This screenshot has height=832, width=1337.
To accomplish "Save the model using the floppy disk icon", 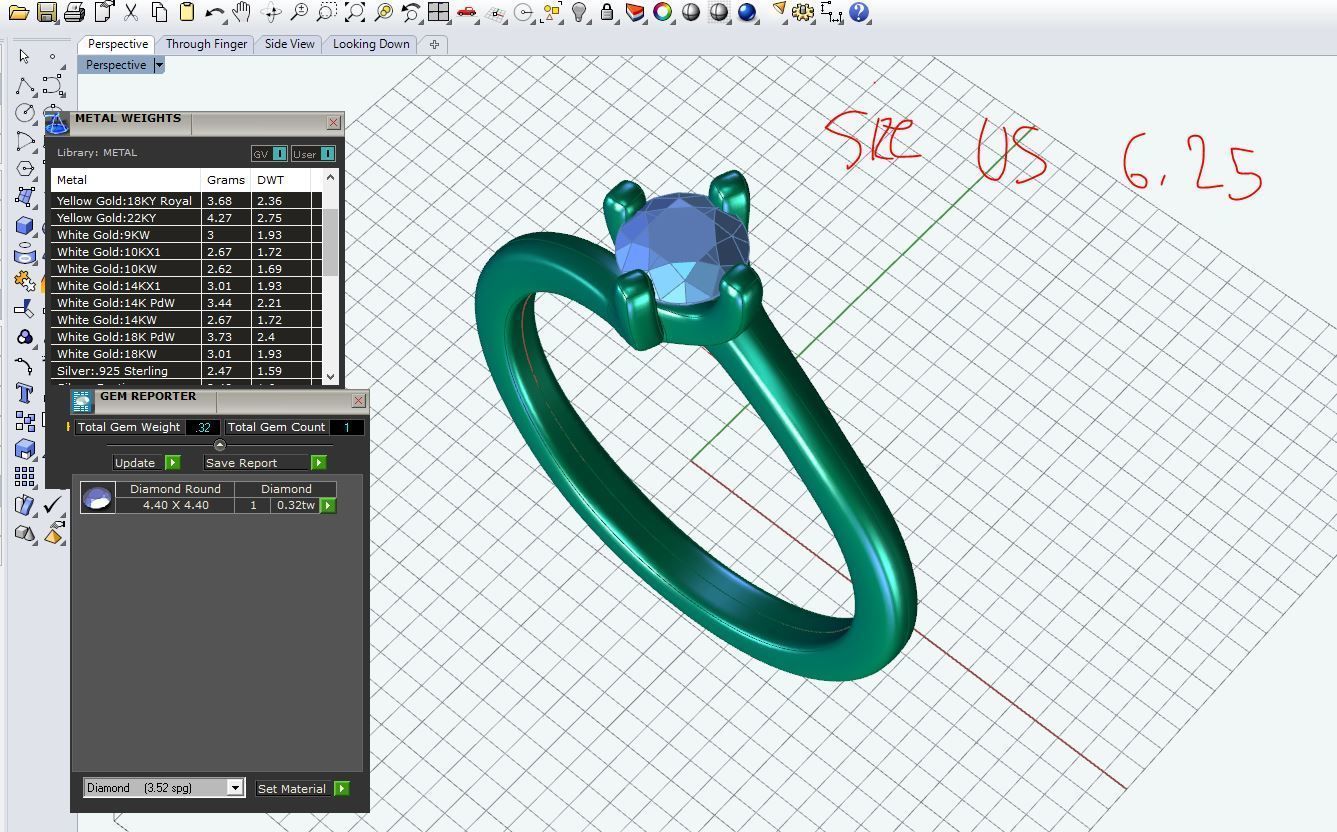I will pos(45,13).
